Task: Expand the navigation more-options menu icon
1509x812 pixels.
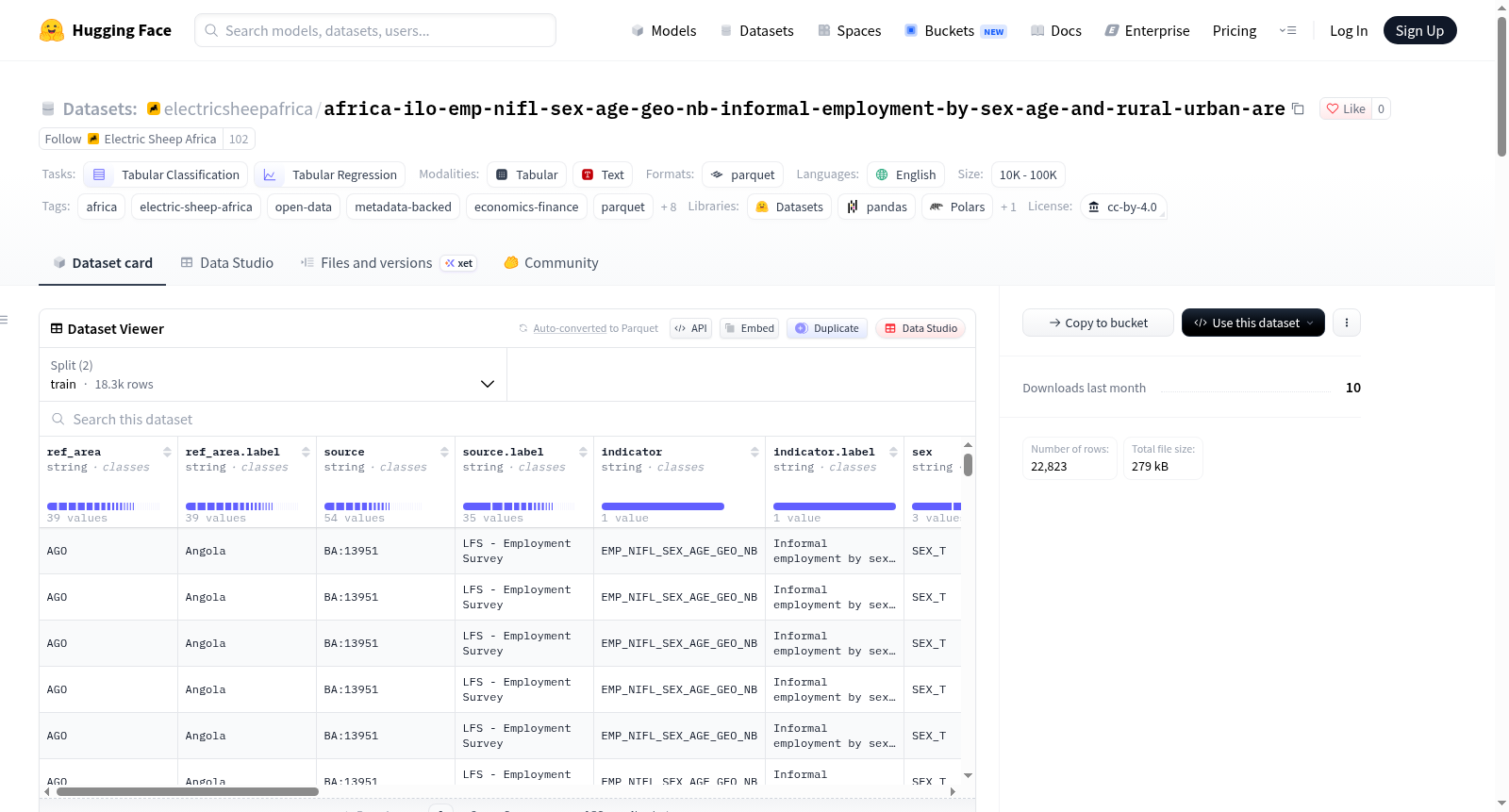Action: (1287, 30)
